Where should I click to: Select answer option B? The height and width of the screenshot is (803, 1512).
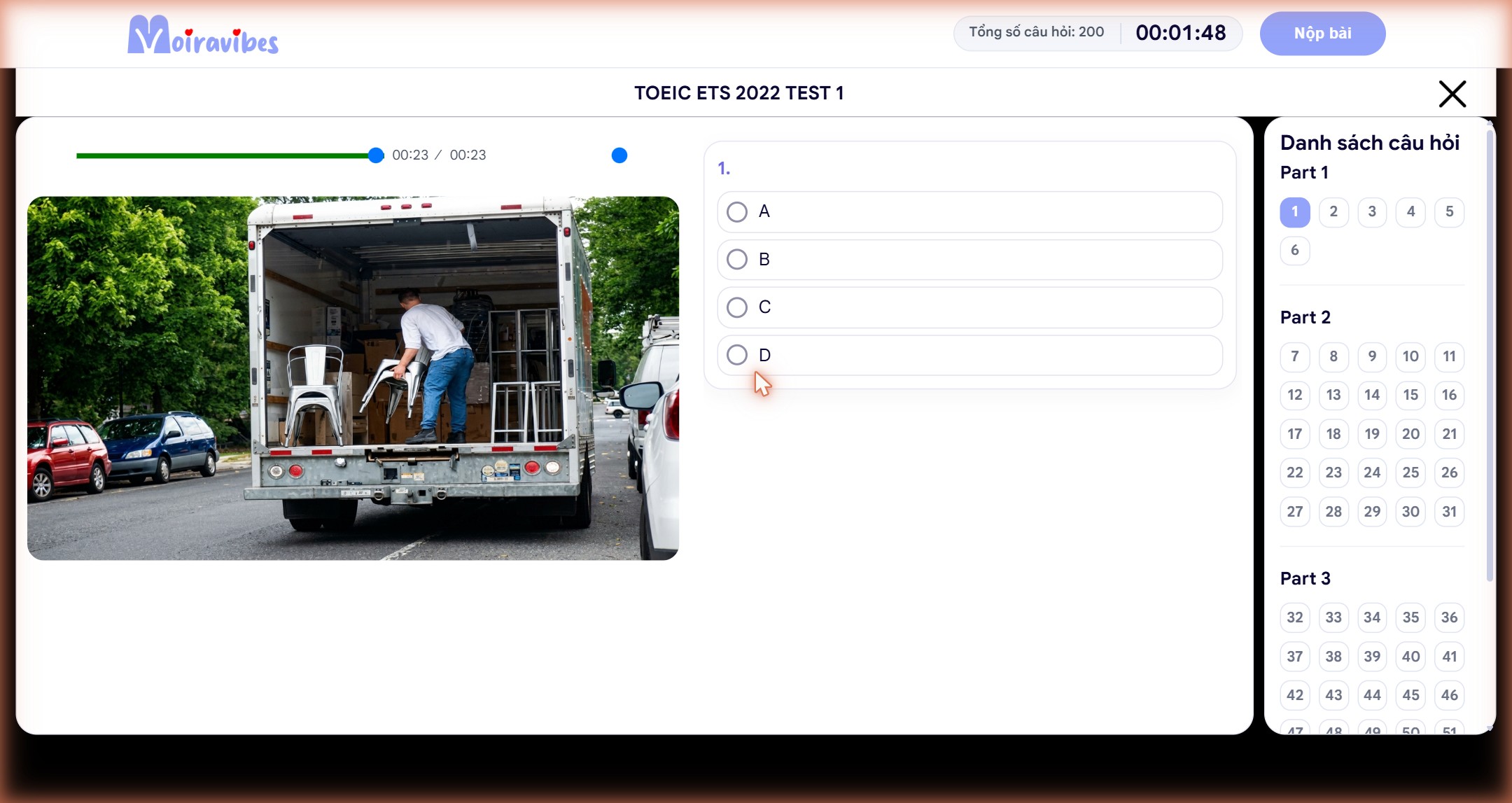[x=969, y=260]
